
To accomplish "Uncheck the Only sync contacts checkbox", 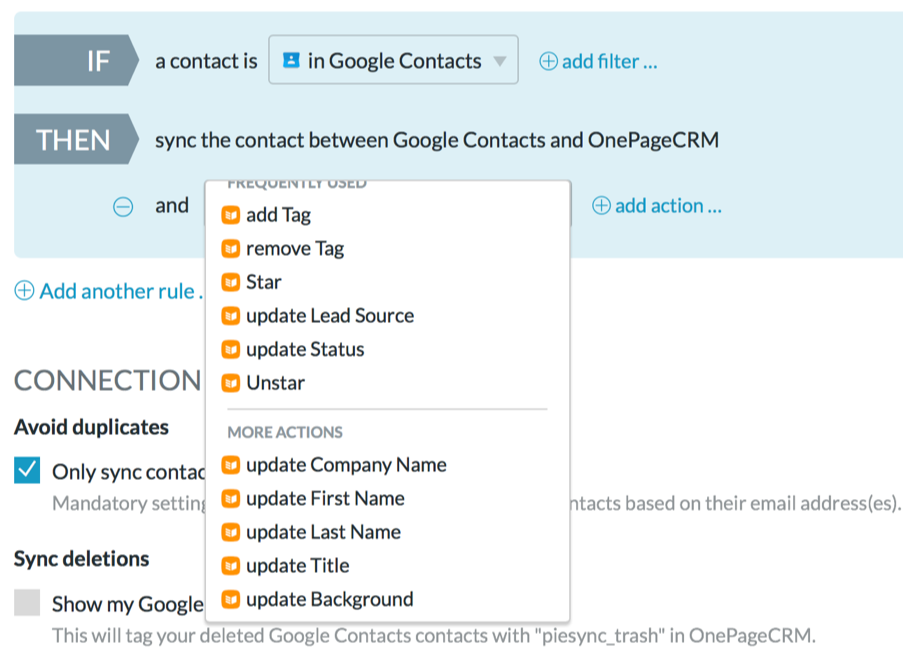I will coord(27,470).
